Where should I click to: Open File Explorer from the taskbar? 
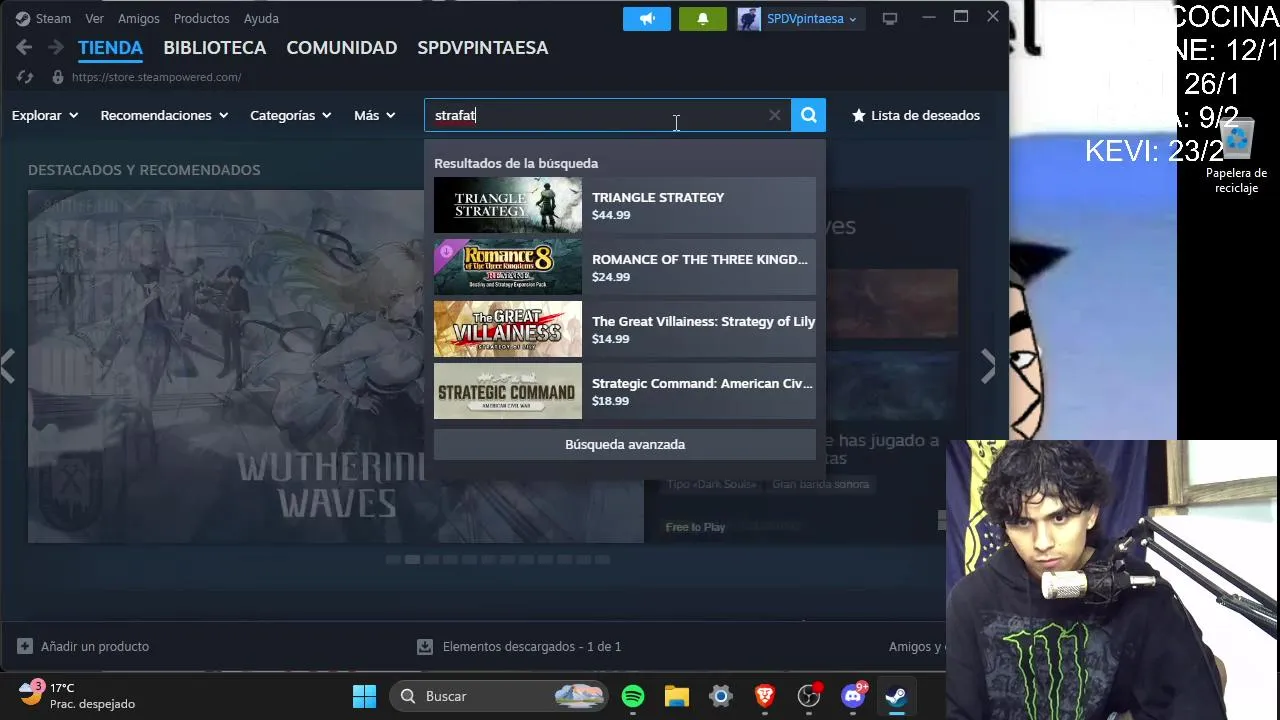[x=677, y=696]
